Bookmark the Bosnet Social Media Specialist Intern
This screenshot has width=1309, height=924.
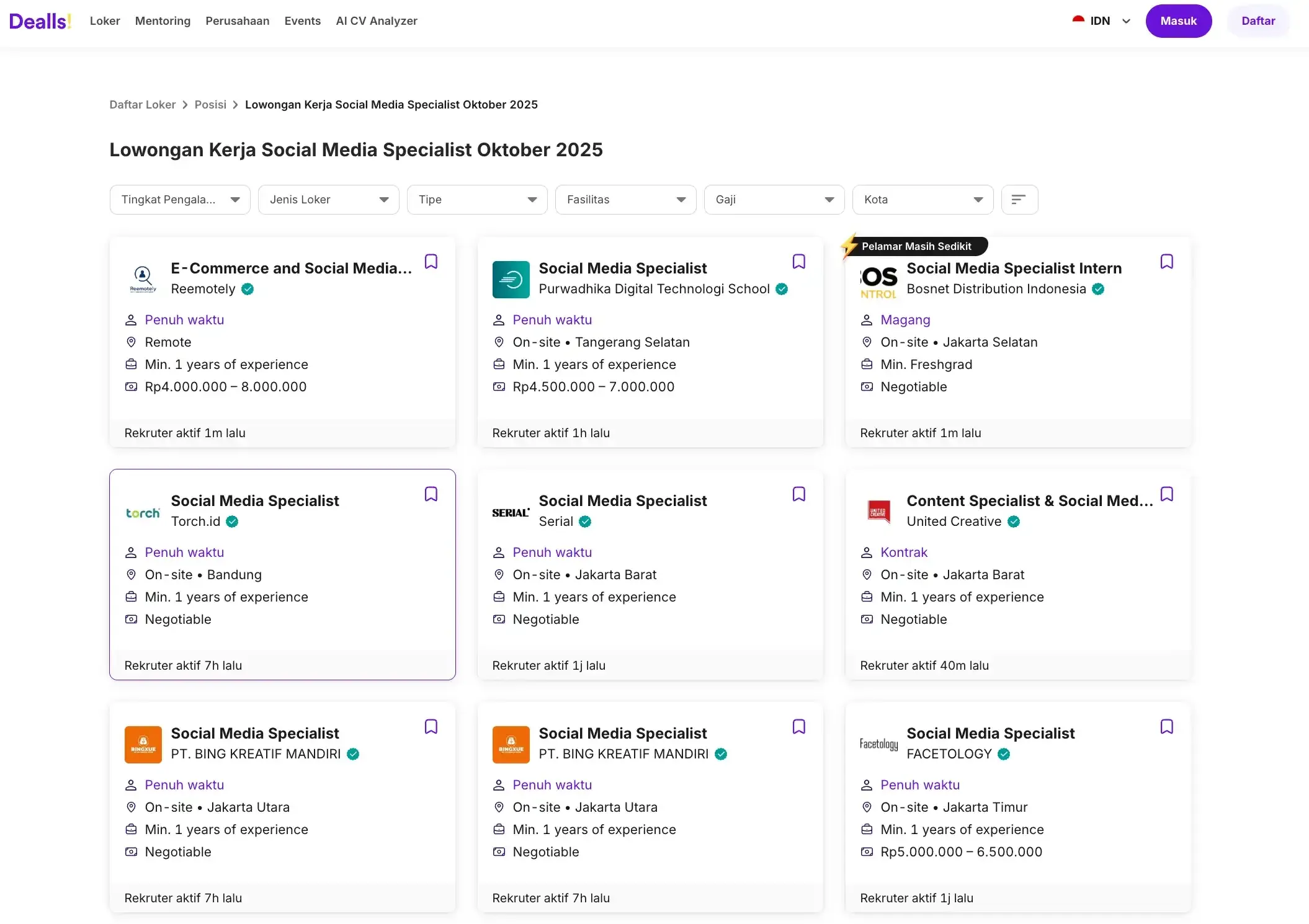(x=1166, y=262)
